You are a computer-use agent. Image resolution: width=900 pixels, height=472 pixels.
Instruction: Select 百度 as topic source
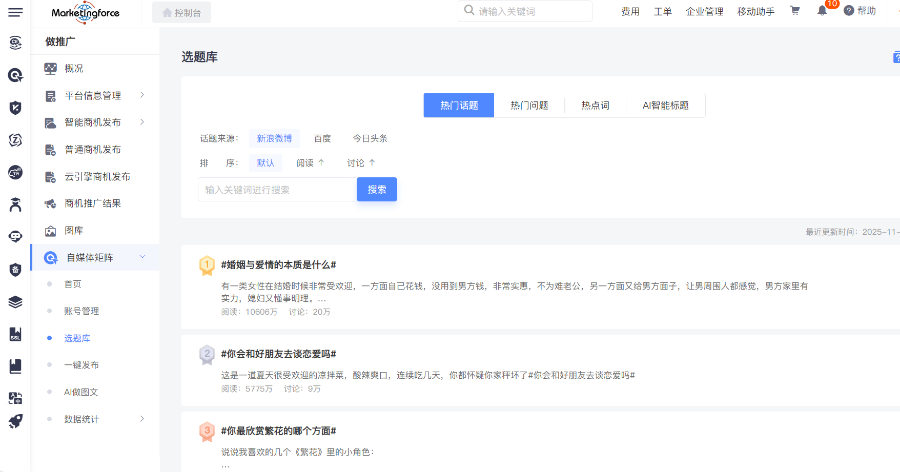[x=322, y=138]
